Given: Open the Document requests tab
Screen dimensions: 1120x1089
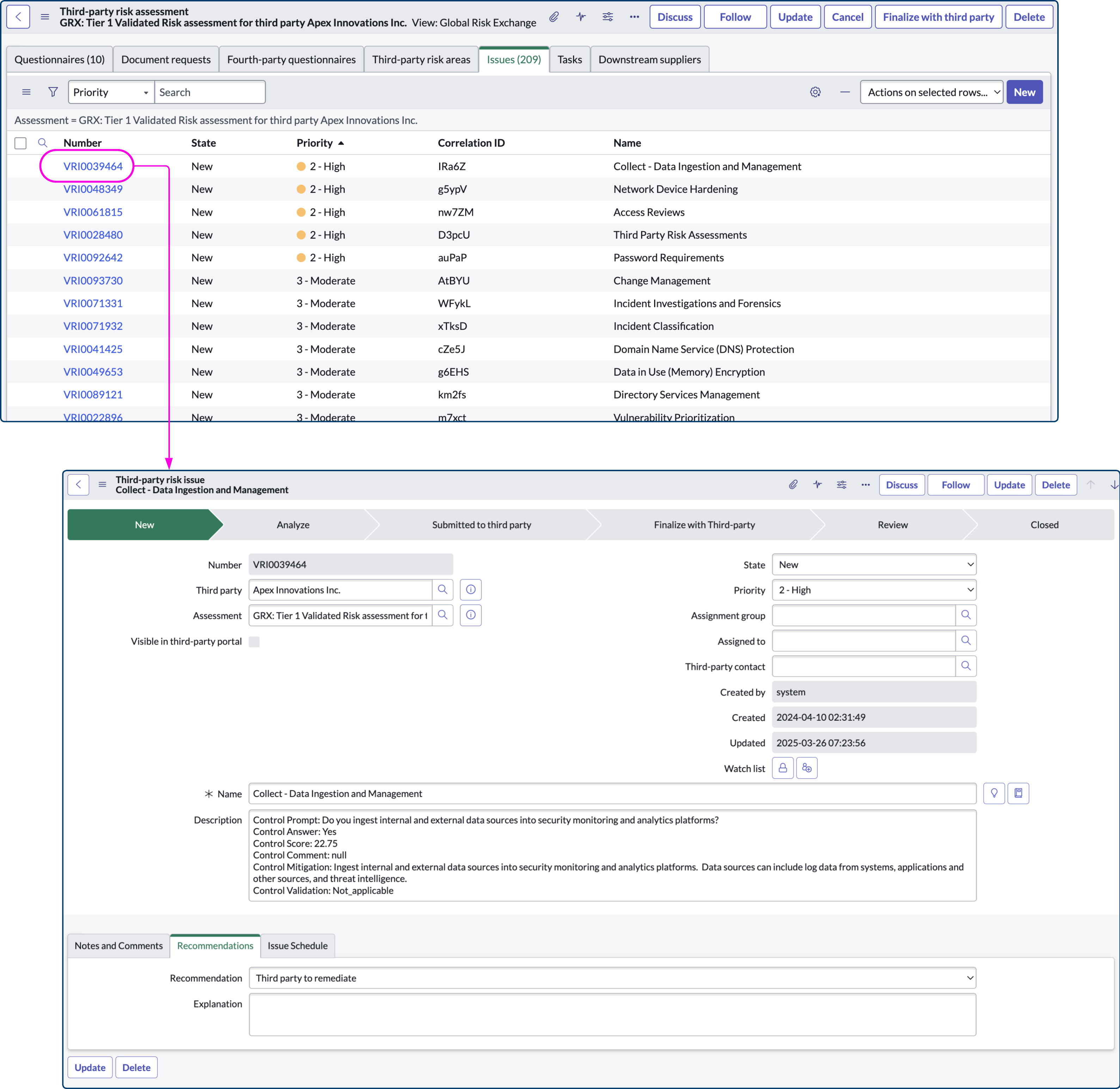Looking at the screenshot, I should click(x=166, y=60).
